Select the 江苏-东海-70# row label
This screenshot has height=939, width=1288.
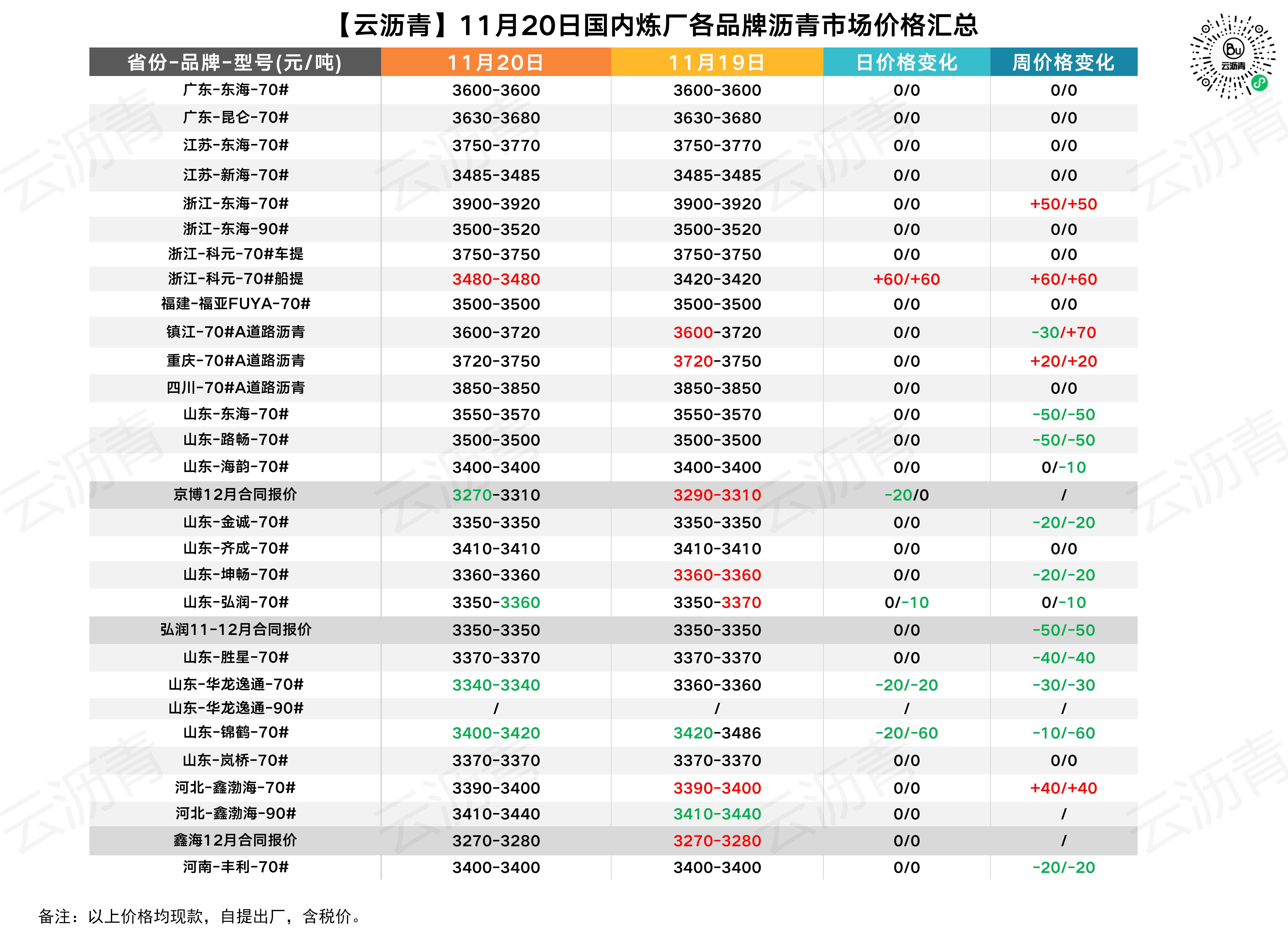236,145
